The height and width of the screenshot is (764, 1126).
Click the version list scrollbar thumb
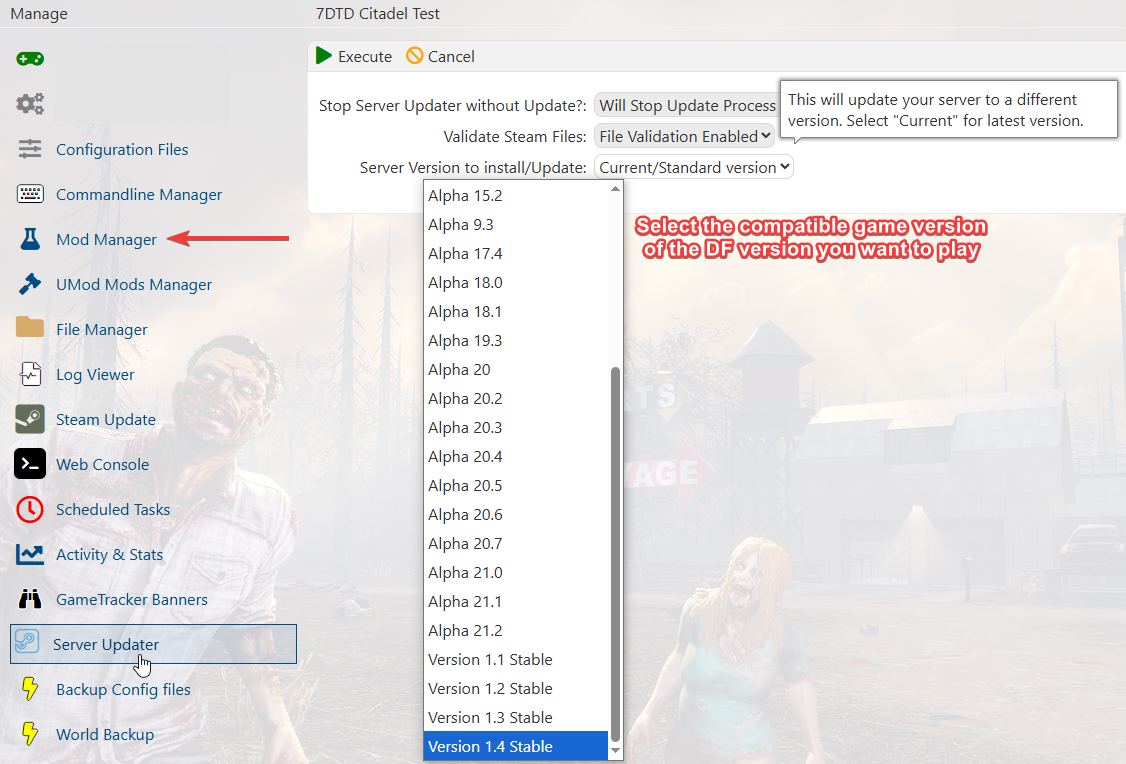tap(615, 554)
